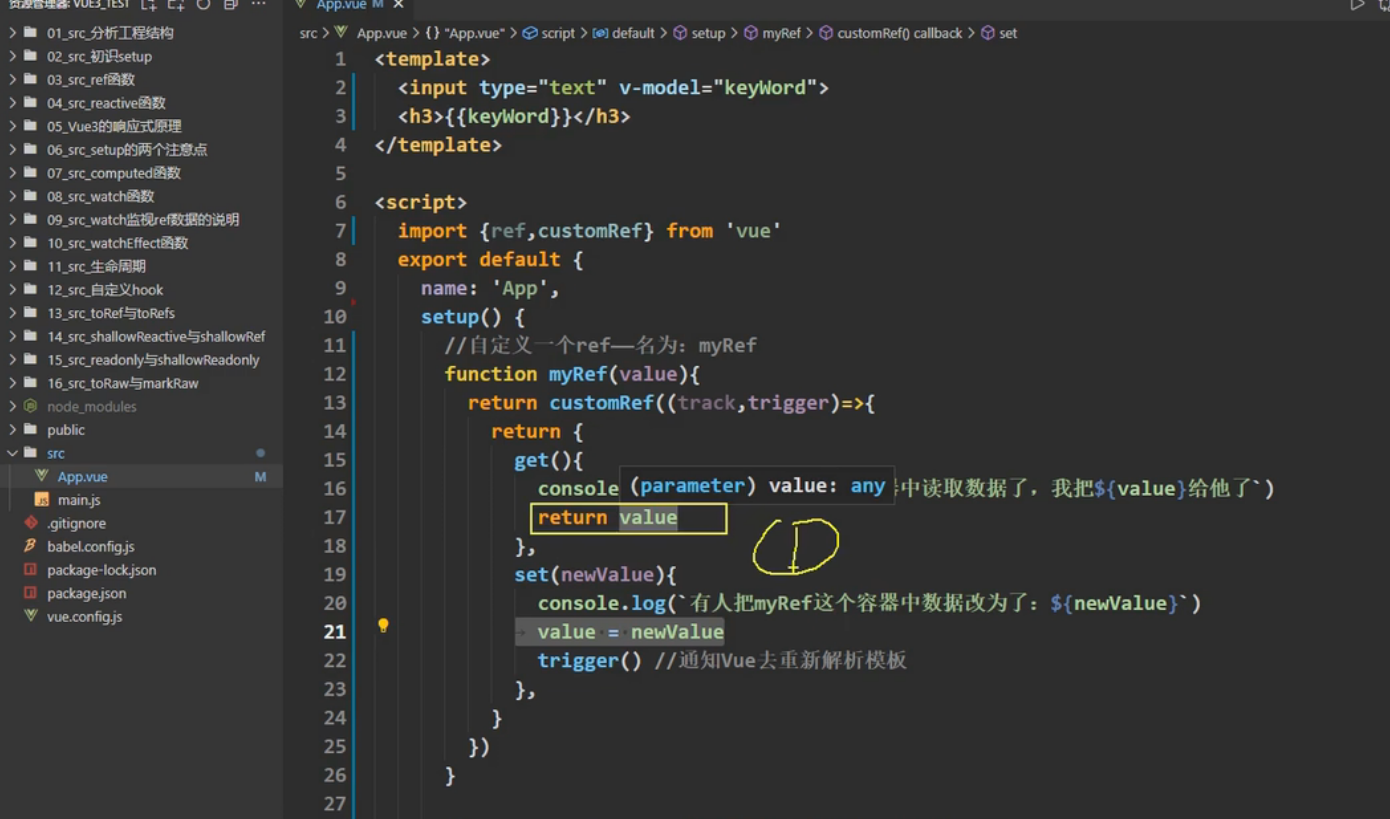Click the cube icon before myRef in breadcrumbs

click(x=750, y=33)
